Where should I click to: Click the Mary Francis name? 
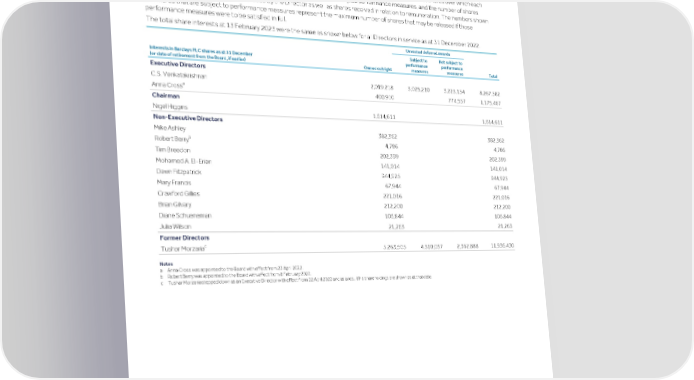174,183
